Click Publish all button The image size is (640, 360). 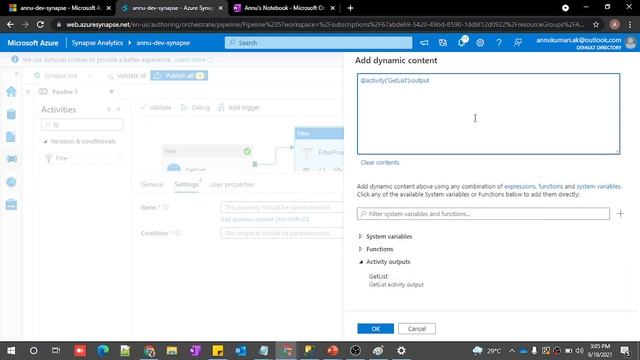179,76
